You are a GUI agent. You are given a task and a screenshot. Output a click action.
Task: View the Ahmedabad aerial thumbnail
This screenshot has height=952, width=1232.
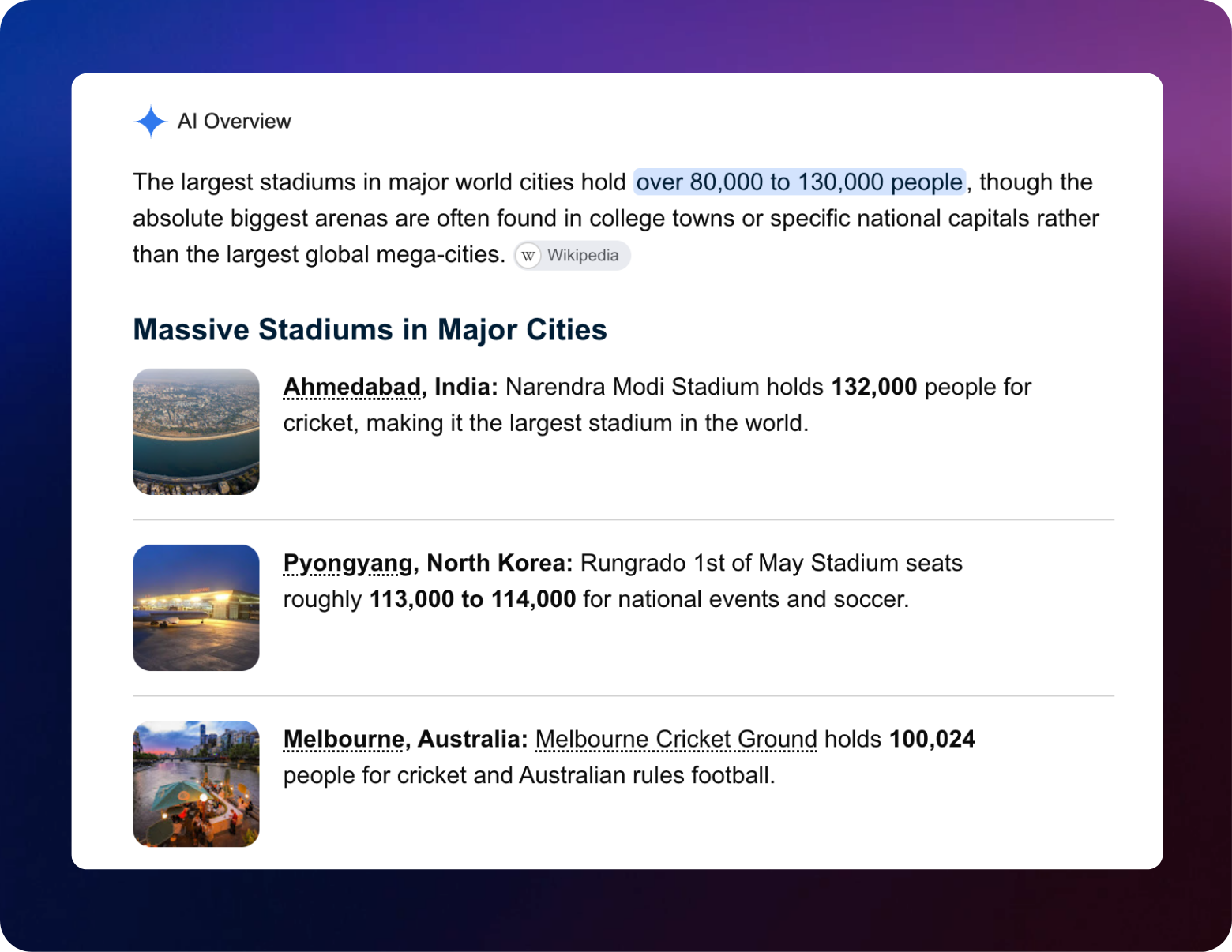click(x=196, y=432)
